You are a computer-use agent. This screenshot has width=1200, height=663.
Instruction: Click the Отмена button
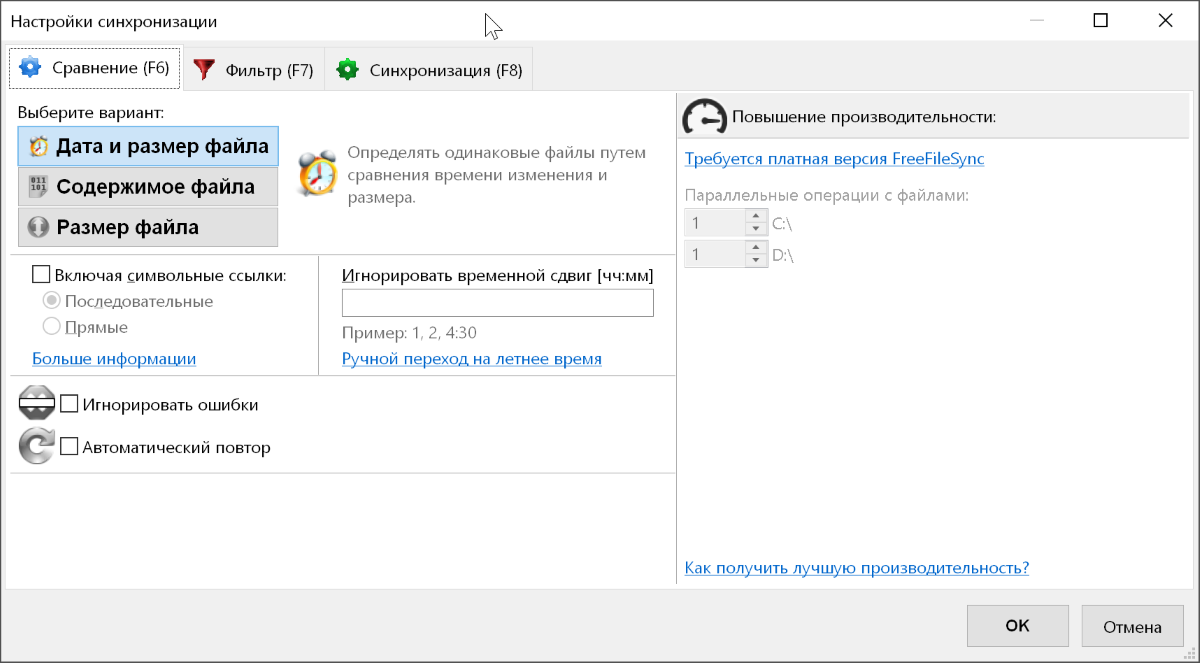(x=1132, y=626)
